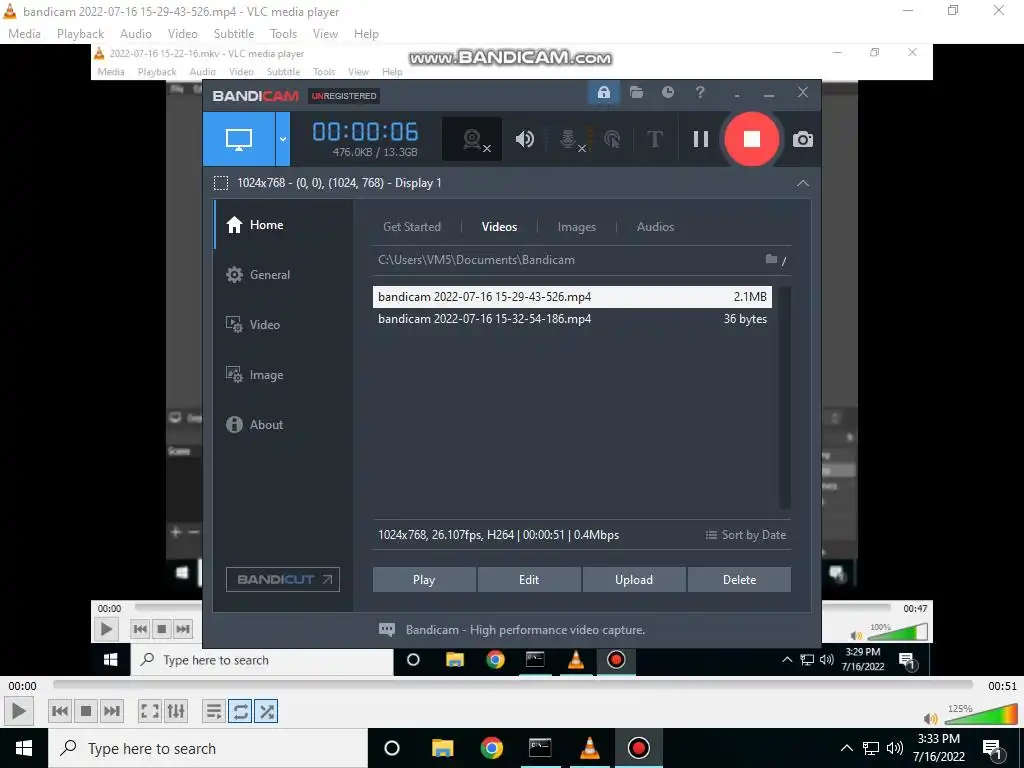Screen dimensions: 1024x768
Task: Adjust the outer VLC 125% volume slider
Action: 980,716
